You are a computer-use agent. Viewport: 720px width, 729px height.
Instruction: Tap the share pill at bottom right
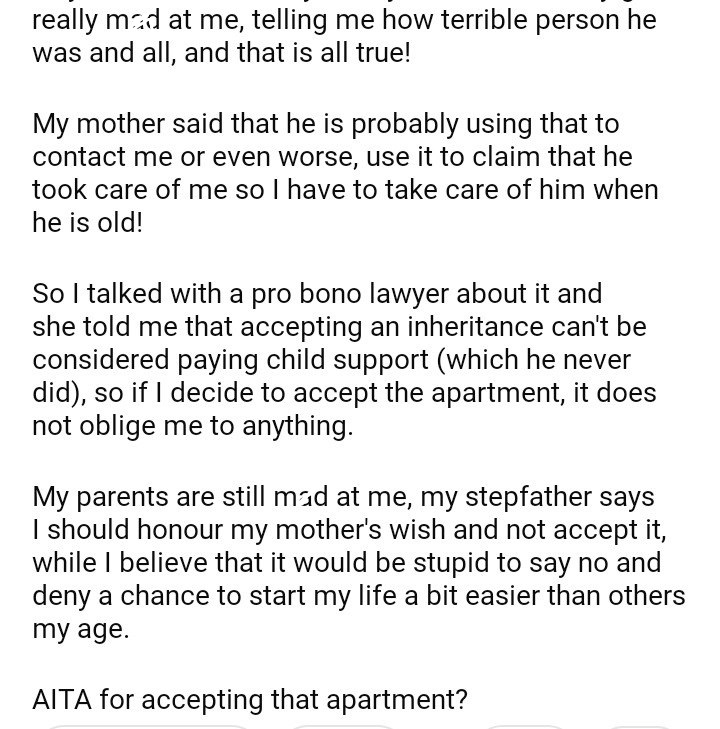click(640, 726)
